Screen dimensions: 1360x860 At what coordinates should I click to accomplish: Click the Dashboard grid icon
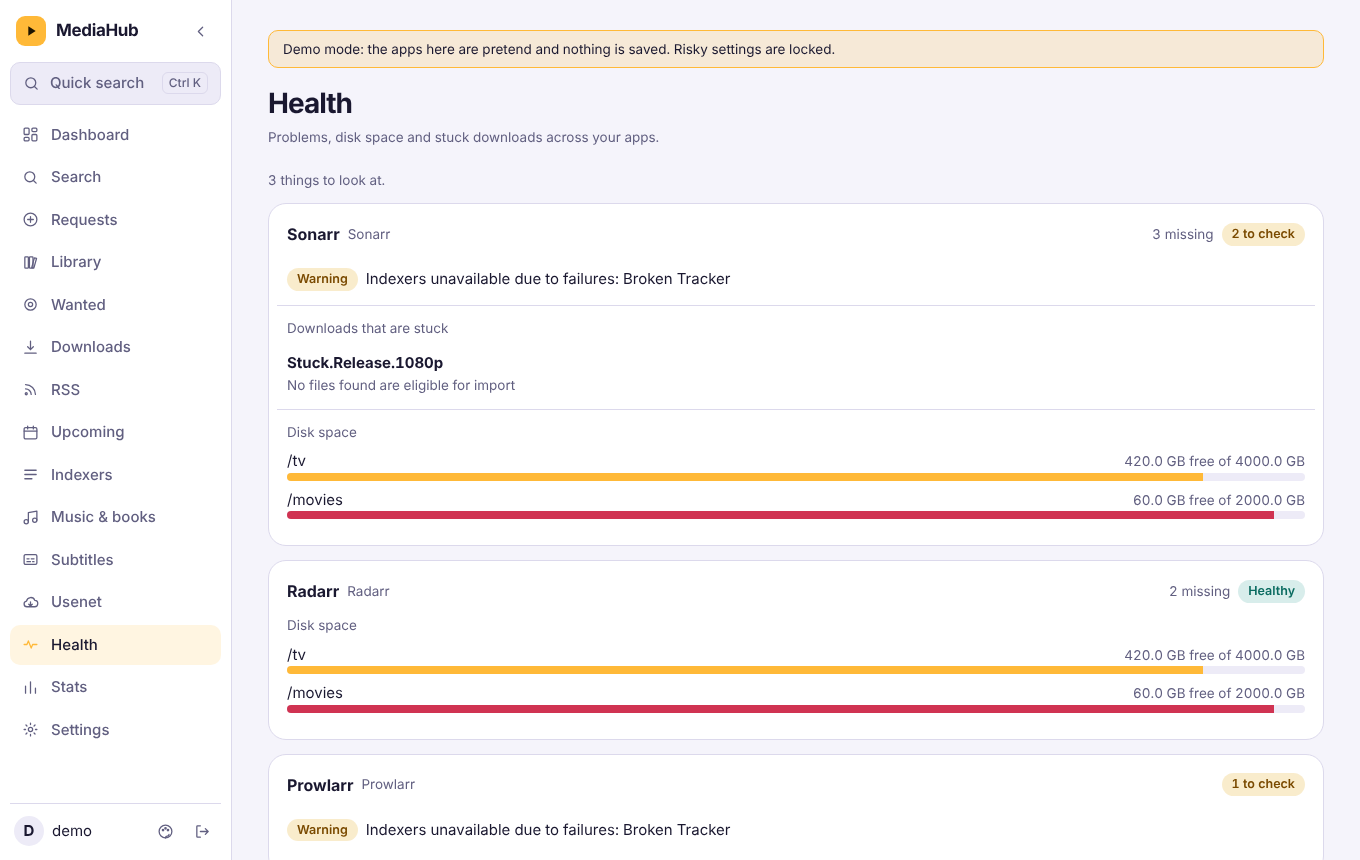(x=30, y=135)
